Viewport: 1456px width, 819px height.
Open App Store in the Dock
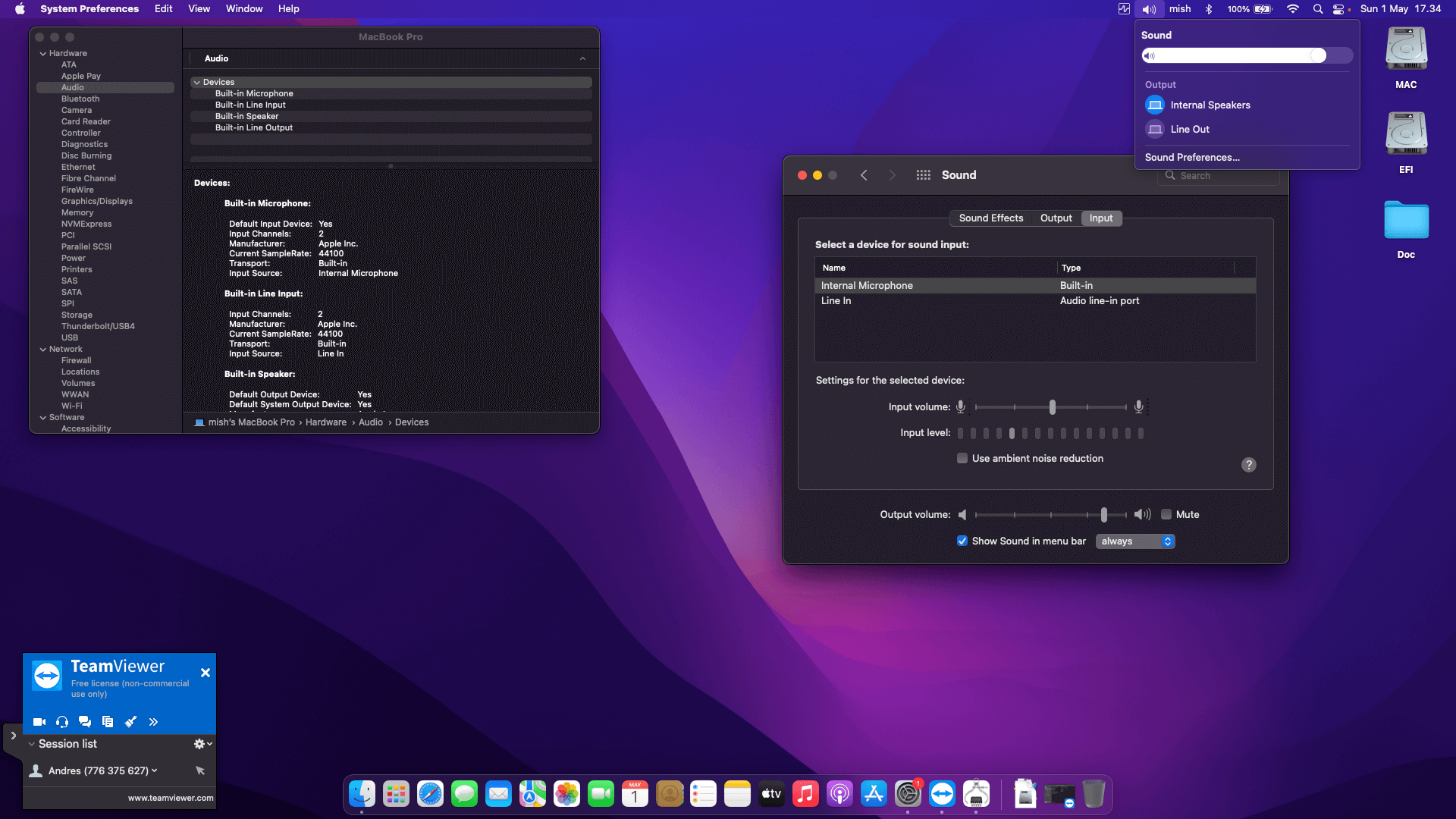tap(874, 794)
